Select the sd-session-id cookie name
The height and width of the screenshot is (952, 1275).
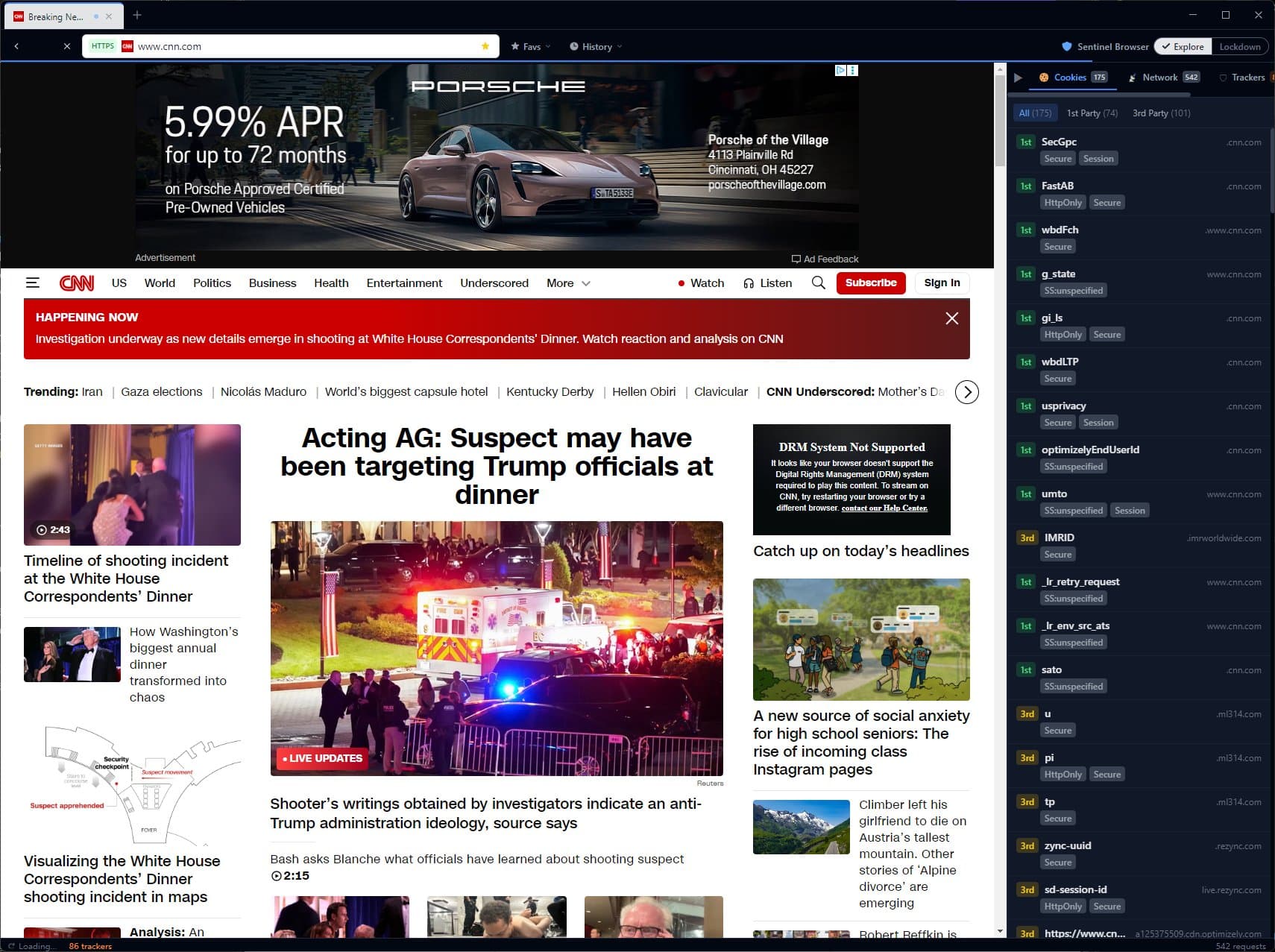1075,889
